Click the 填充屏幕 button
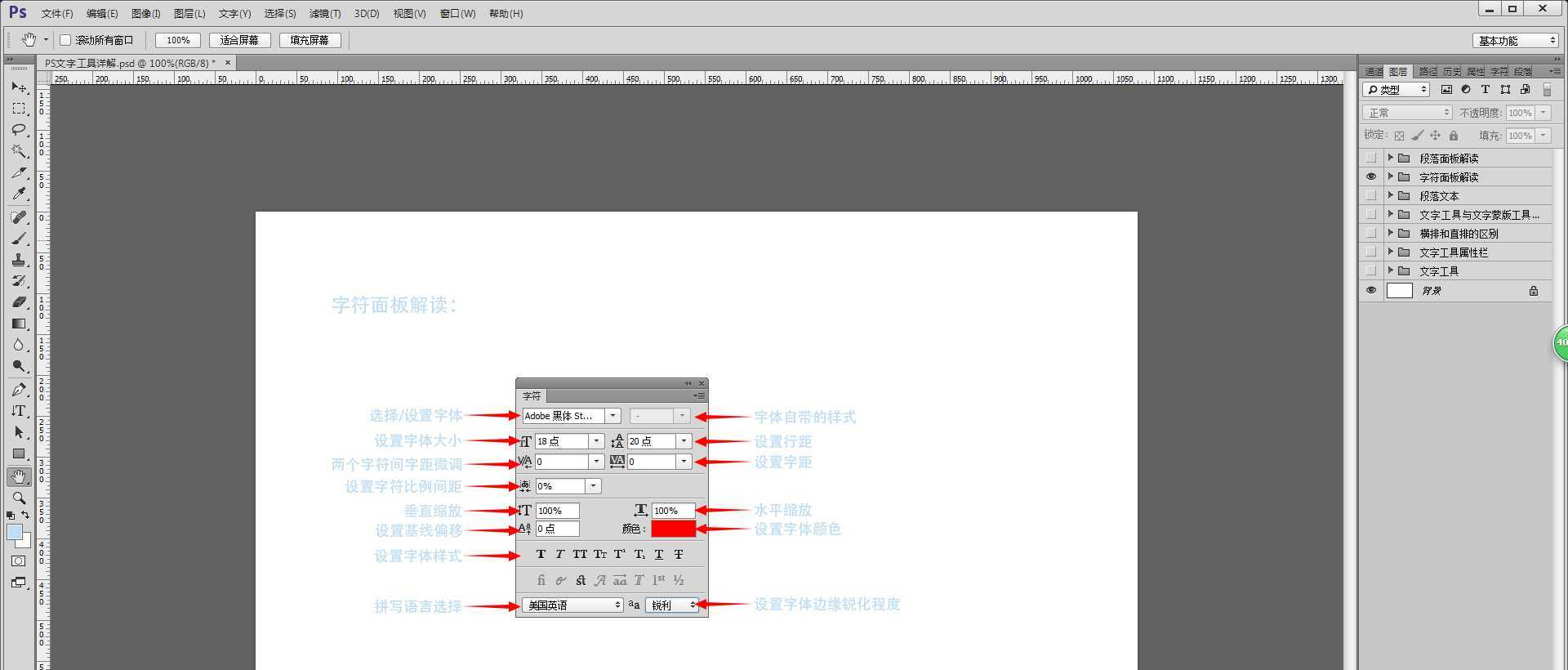 (310, 40)
